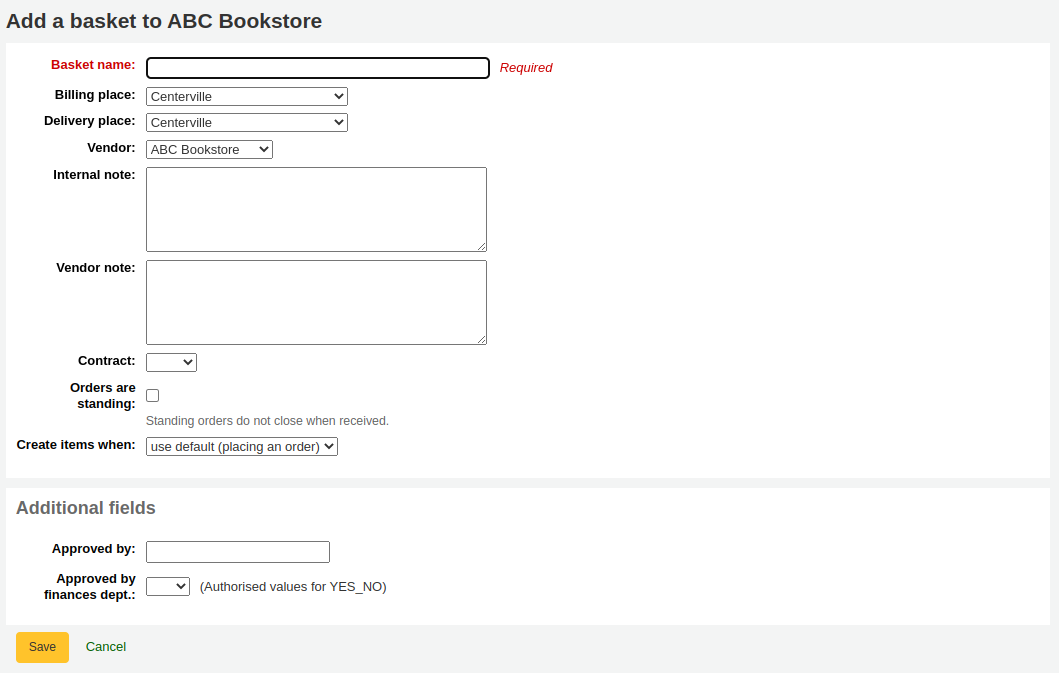Image resolution: width=1059 pixels, height=673 pixels.
Task: Click the Delivery place dropdown arrow
Action: click(x=339, y=122)
